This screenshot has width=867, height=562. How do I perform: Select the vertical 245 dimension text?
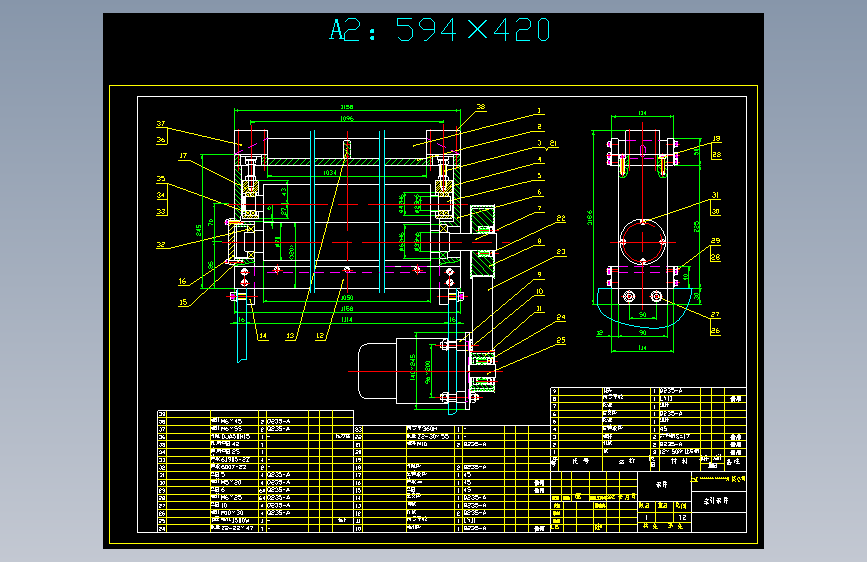(x=199, y=230)
